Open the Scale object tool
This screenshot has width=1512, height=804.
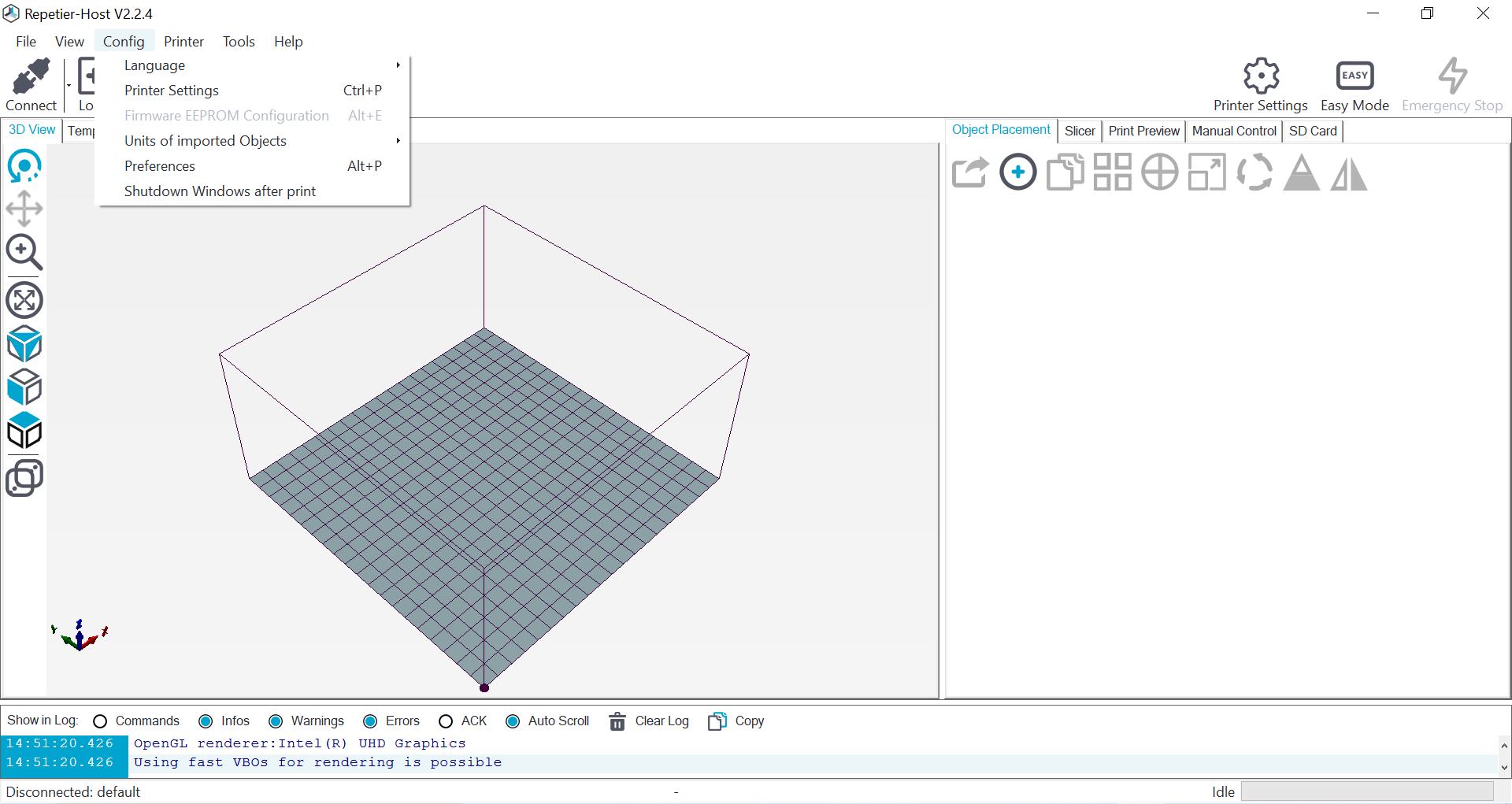point(1206,172)
